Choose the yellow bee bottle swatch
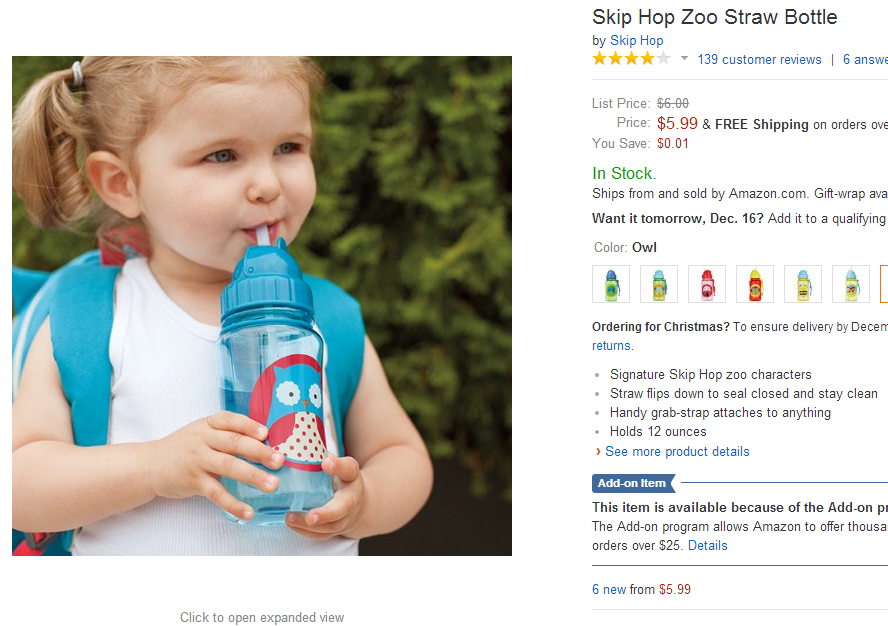 [x=803, y=284]
